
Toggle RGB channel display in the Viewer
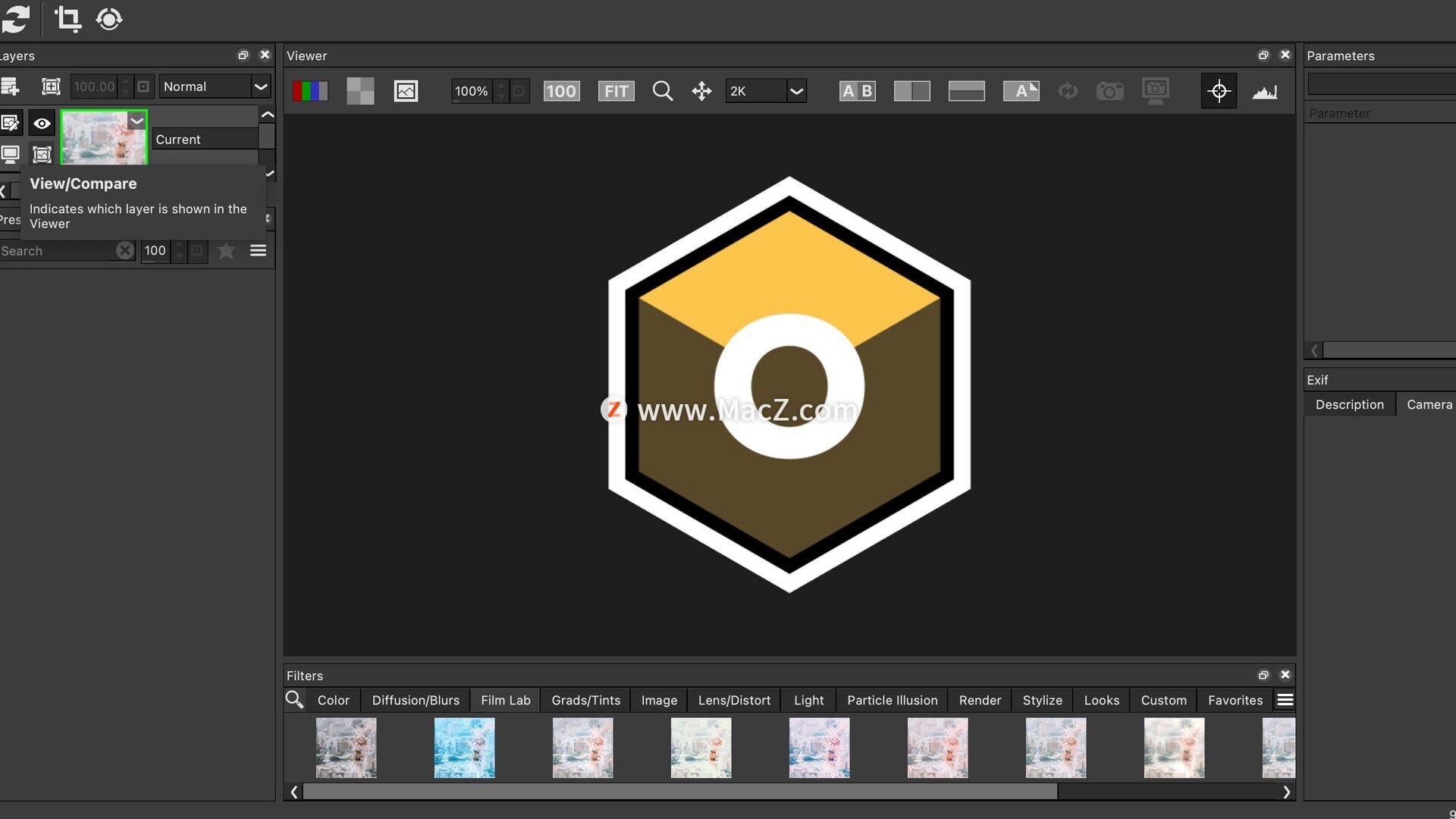(310, 91)
